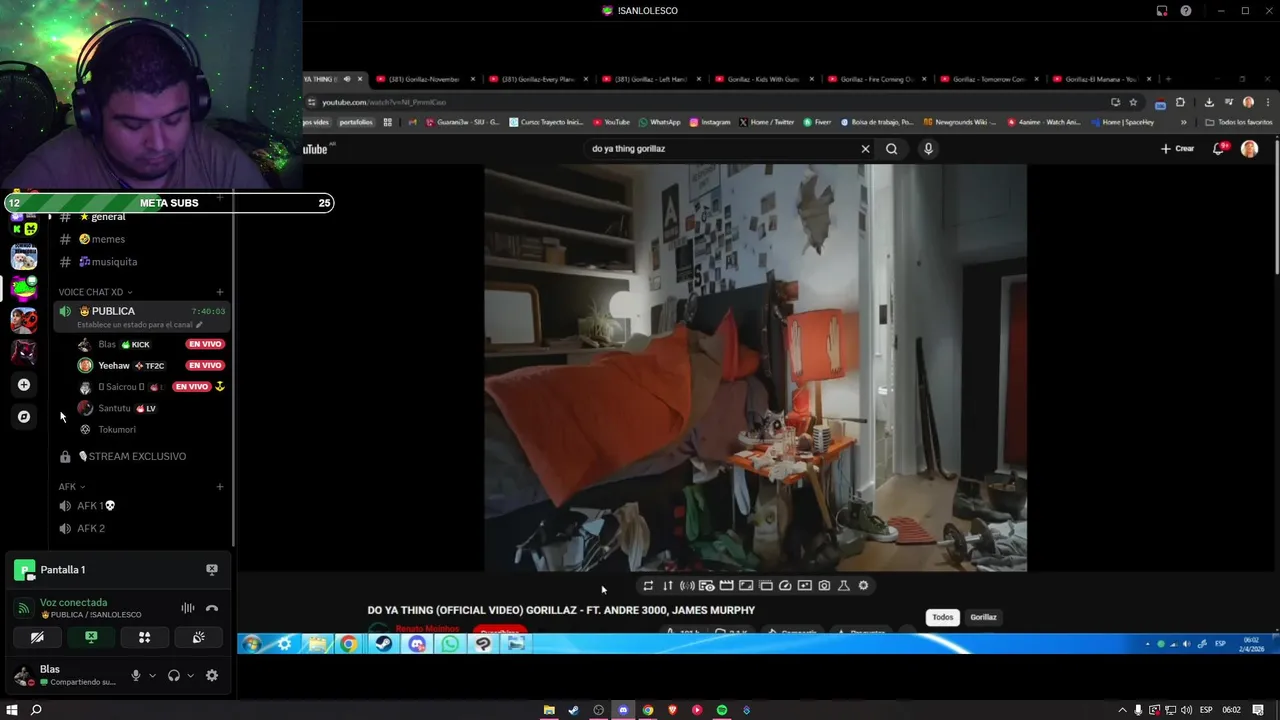Select the Gorillaz filter chip

pyautogui.click(x=983, y=617)
